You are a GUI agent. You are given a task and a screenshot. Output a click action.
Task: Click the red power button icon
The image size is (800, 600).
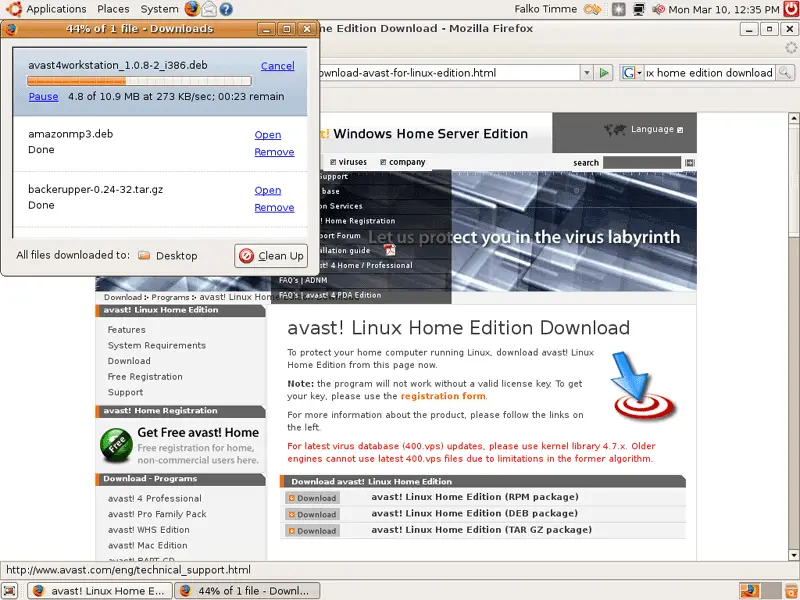coord(791,9)
